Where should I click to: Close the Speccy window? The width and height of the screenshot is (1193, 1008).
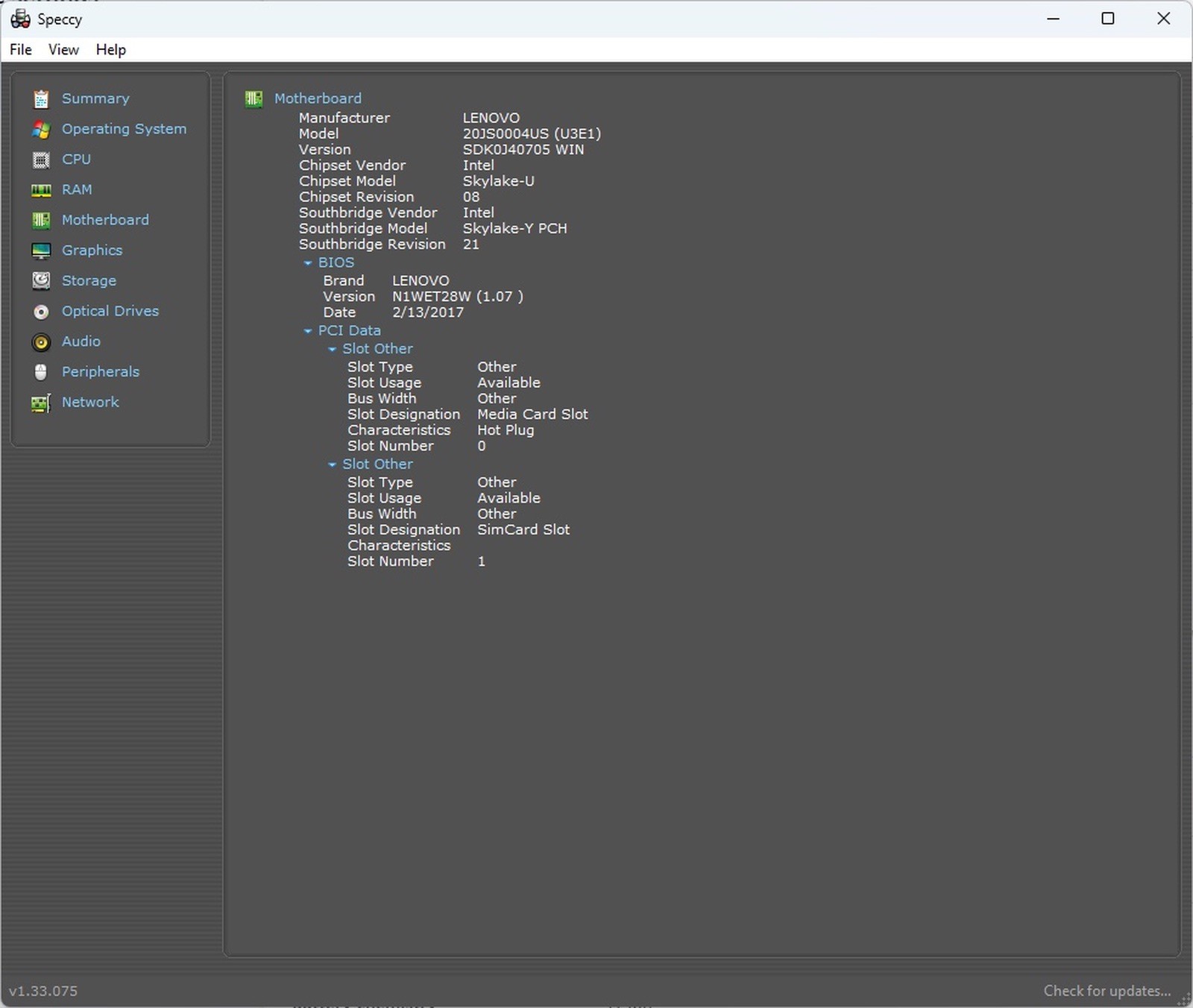click(1163, 19)
